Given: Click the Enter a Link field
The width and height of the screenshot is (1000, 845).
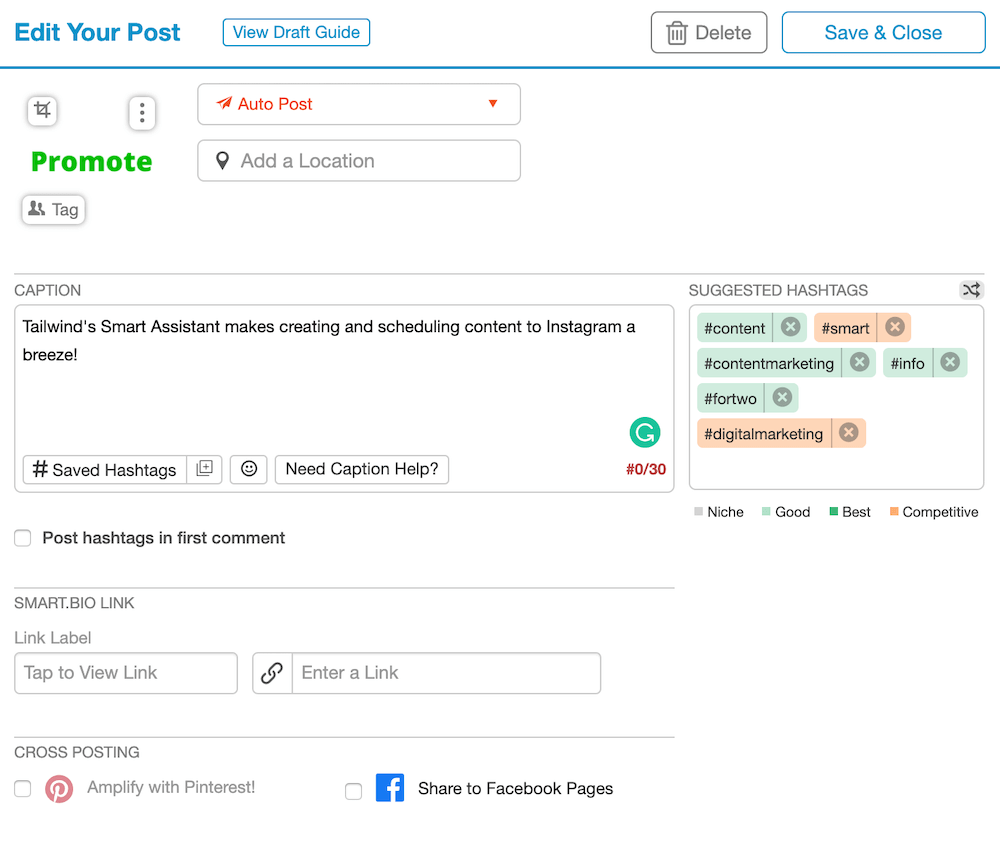Looking at the screenshot, I should click(446, 673).
